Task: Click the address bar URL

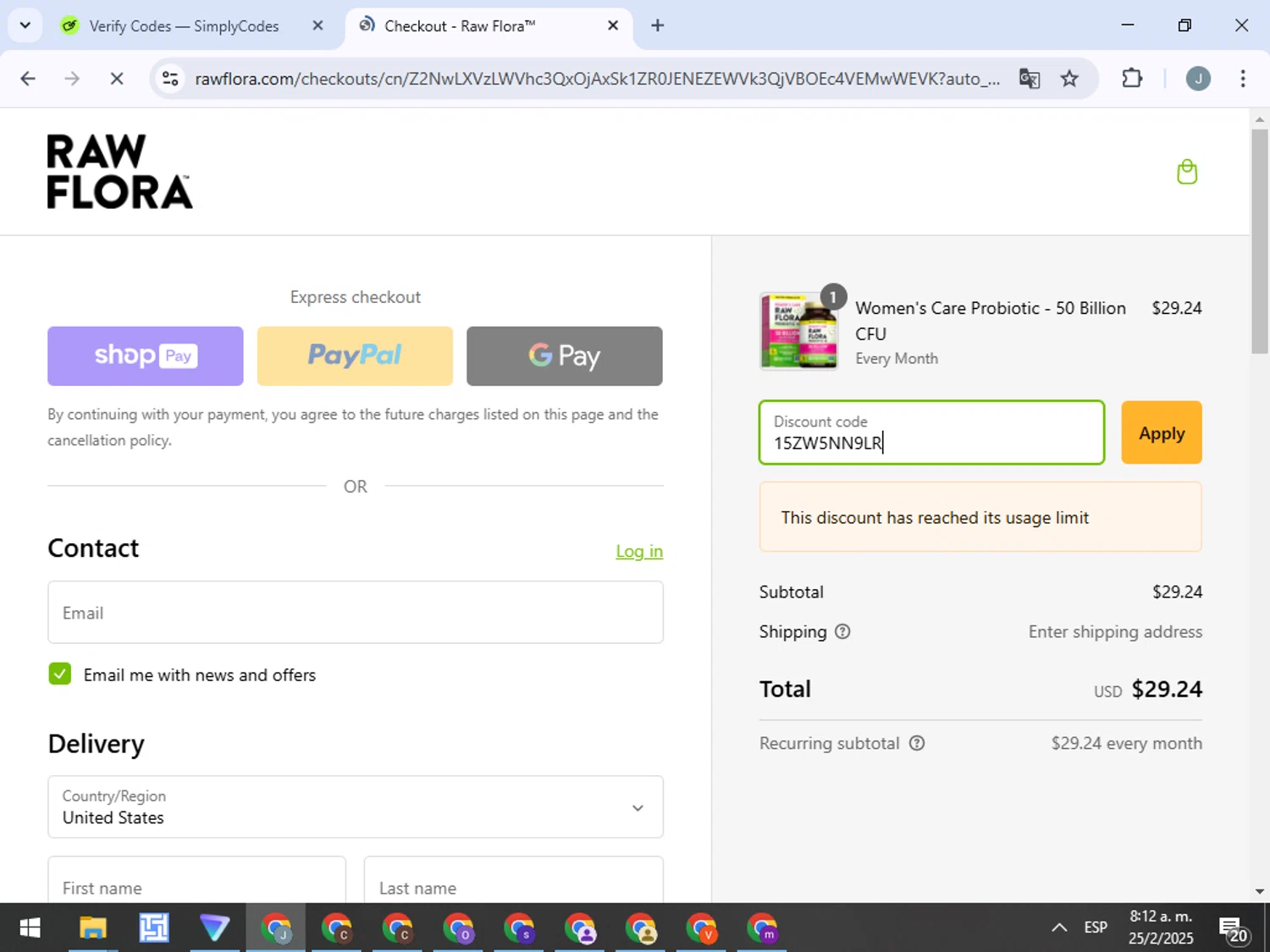Action: coord(597,79)
